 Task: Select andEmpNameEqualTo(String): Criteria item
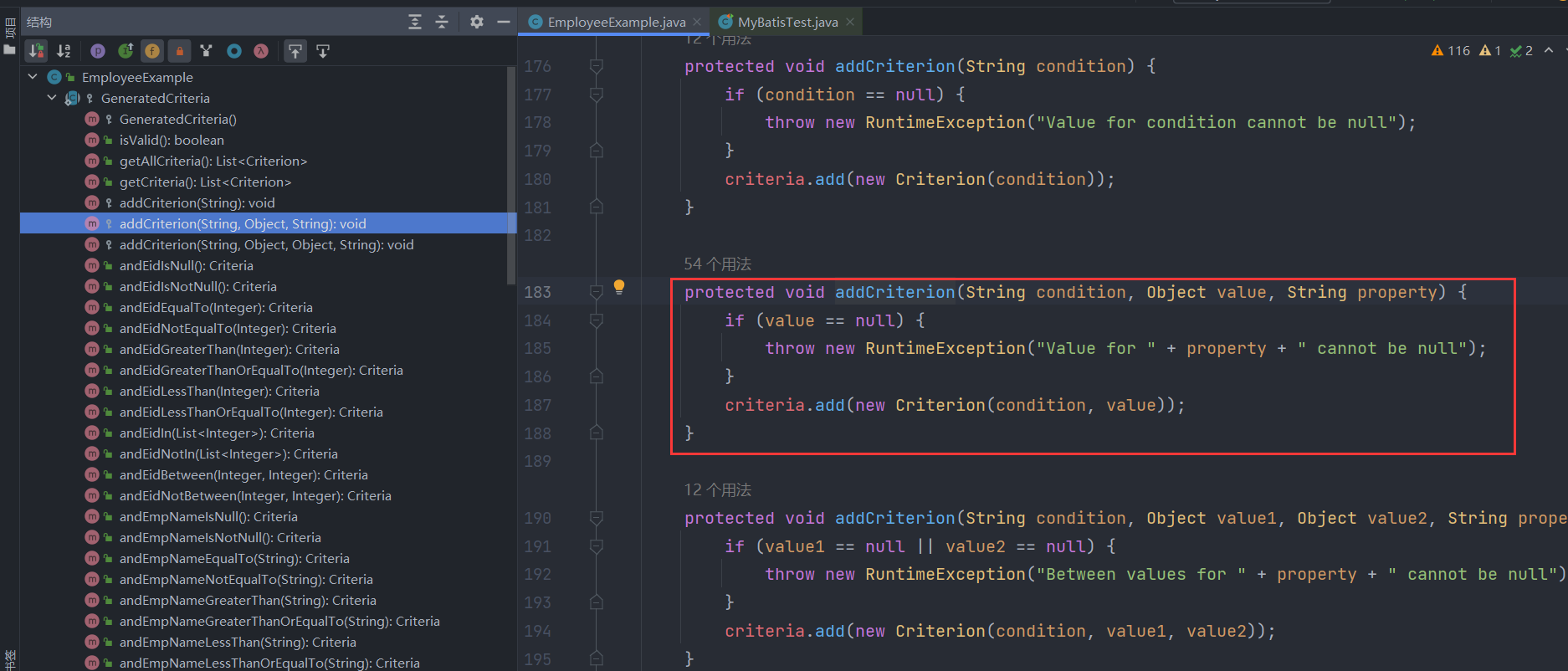click(234, 558)
